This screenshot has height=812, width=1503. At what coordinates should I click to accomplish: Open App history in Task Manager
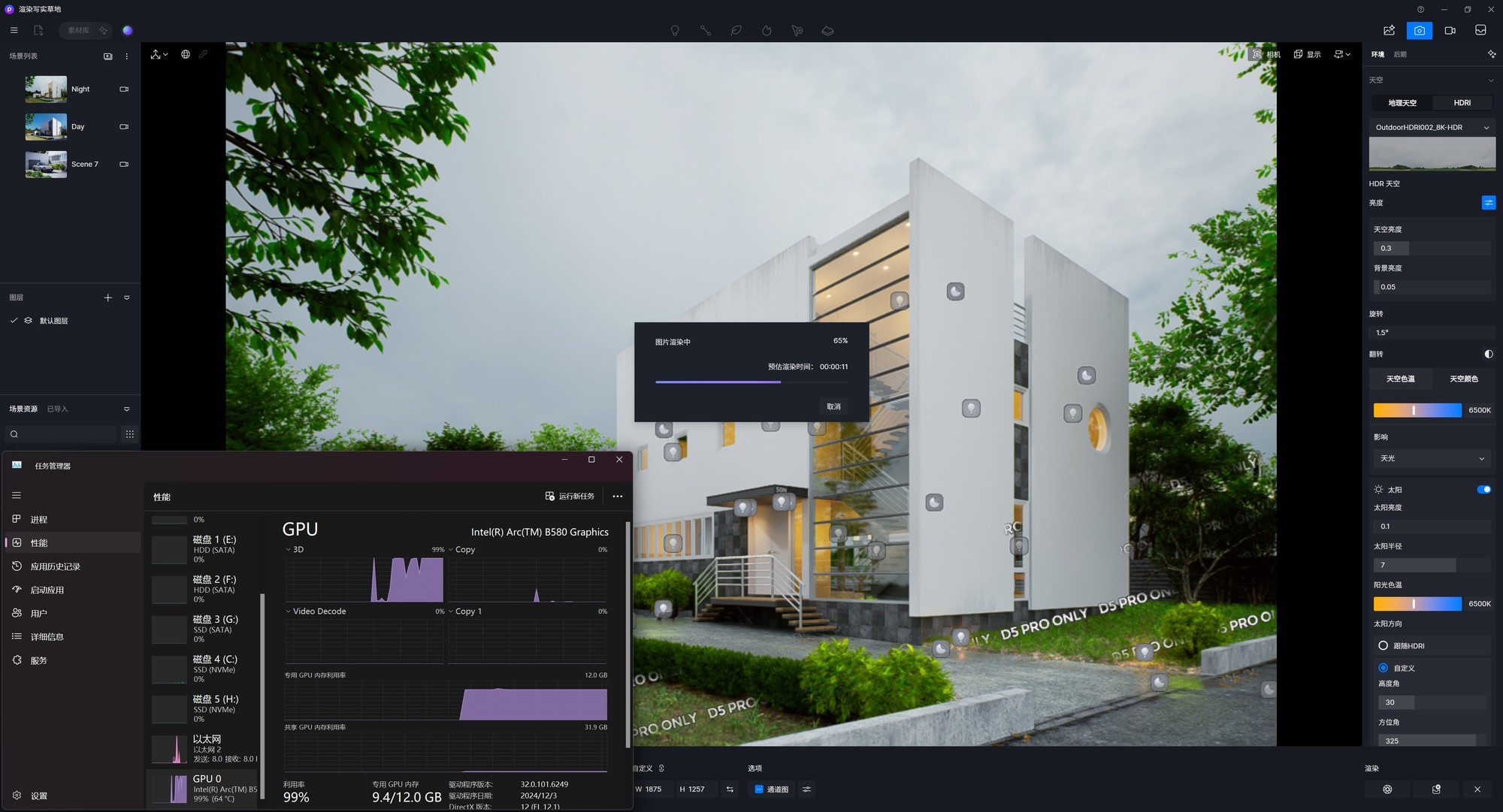72,566
